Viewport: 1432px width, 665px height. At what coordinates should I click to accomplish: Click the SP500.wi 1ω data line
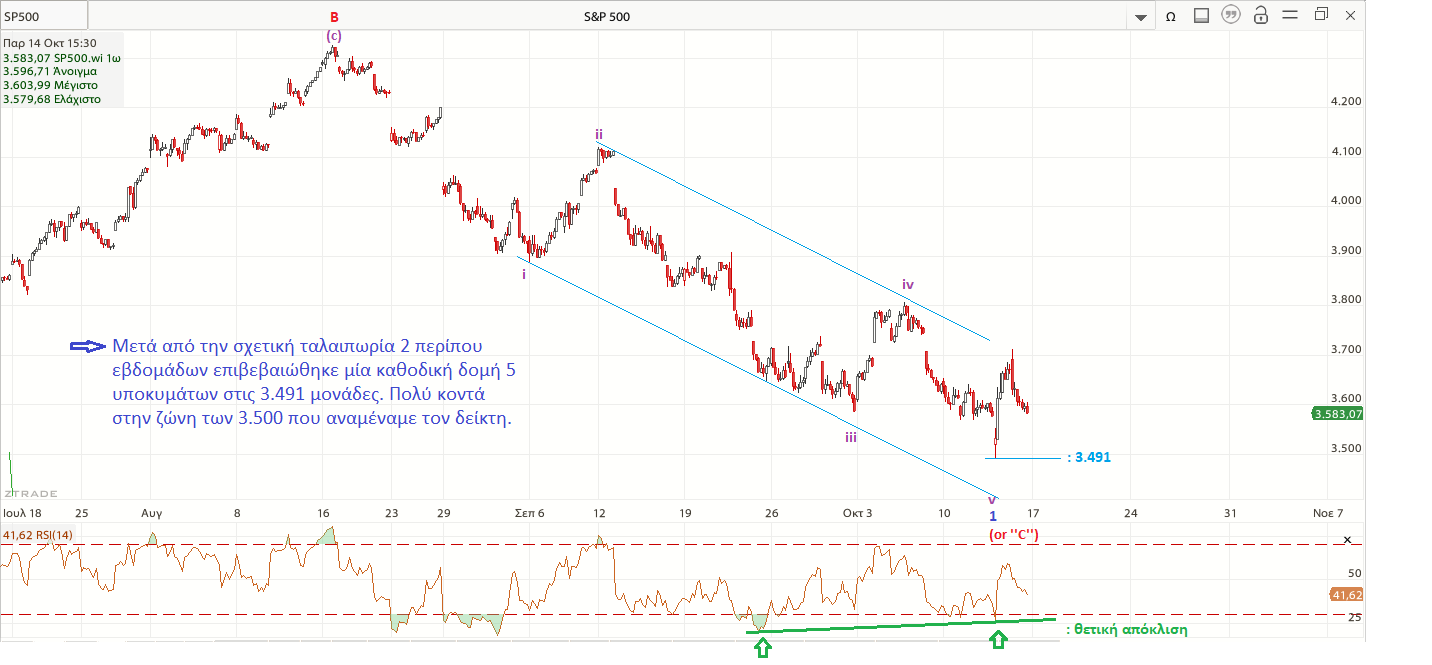61,58
